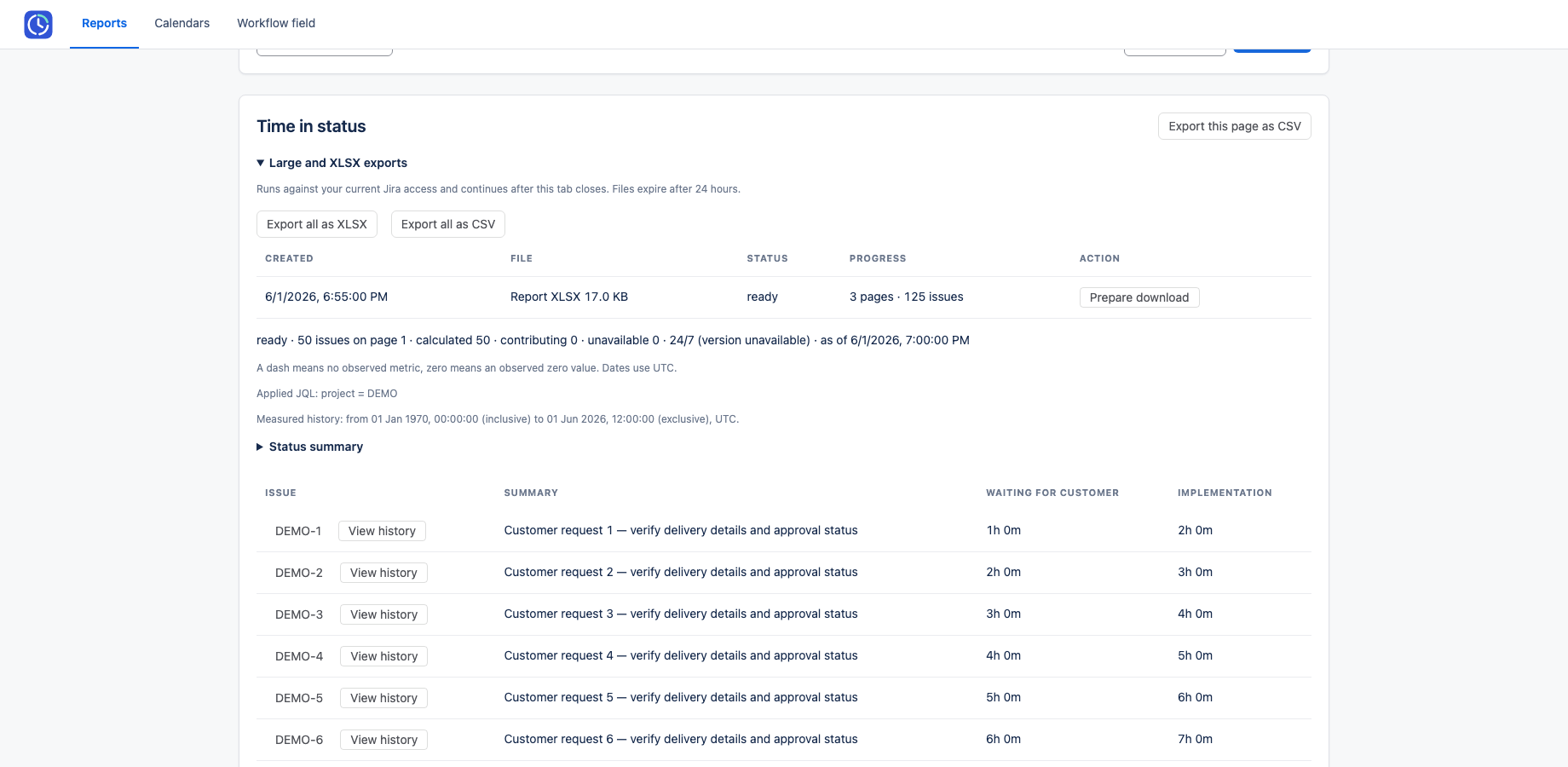Click the DEMO-6 issue key
This screenshot has width=1568, height=767.
[x=299, y=740]
